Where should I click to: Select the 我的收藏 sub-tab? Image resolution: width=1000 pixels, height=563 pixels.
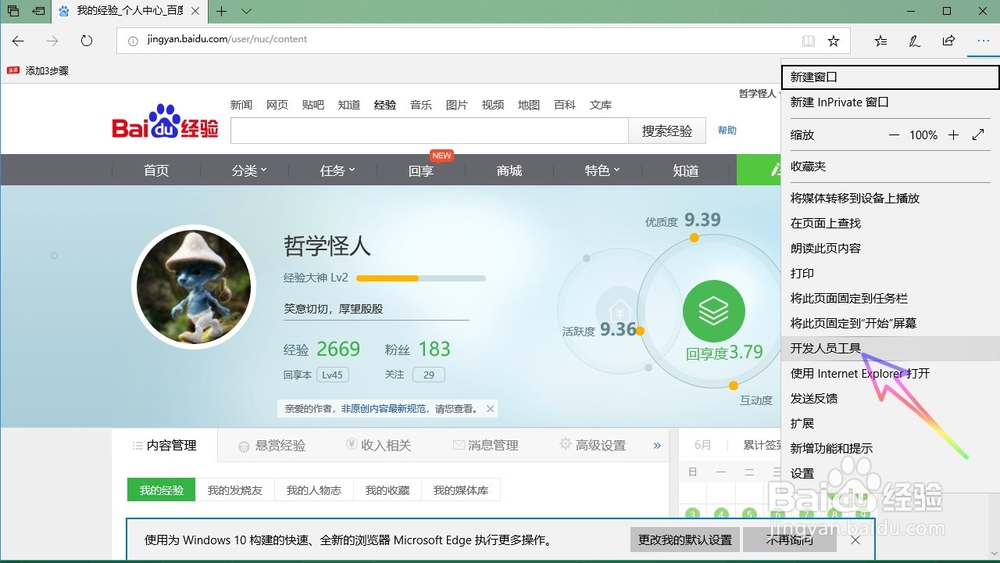(x=387, y=490)
